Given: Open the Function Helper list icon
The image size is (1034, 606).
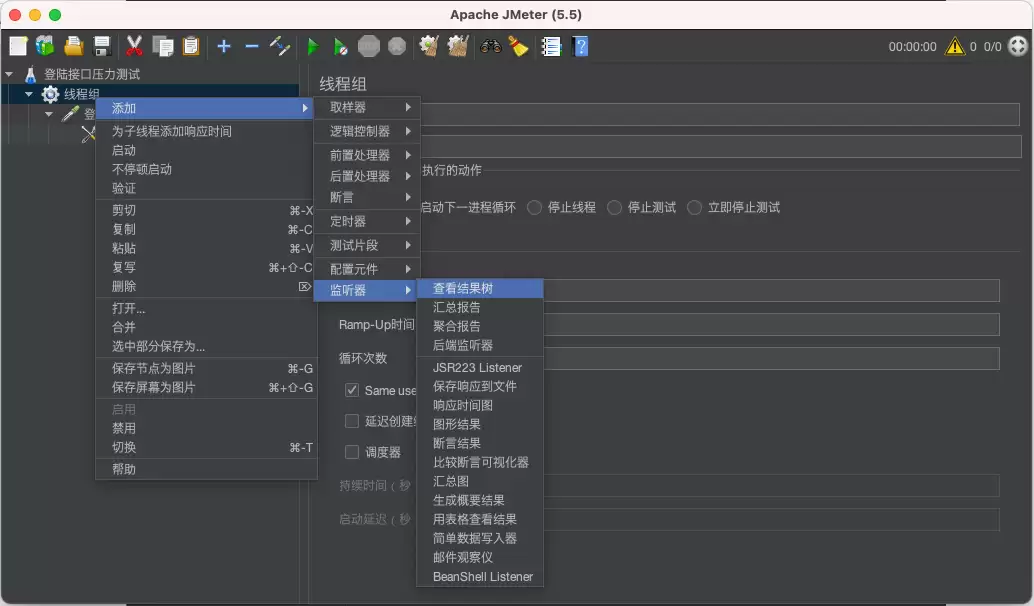Looking at the screenshot, I should (x=551, y=46).
